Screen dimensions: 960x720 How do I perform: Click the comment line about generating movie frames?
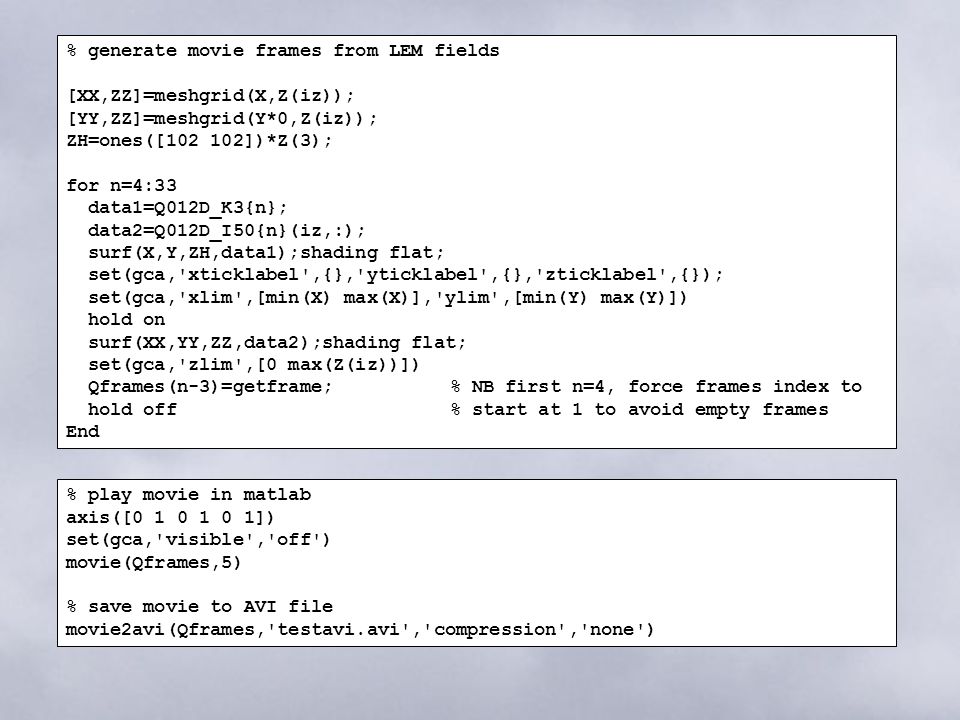point(283,51)
